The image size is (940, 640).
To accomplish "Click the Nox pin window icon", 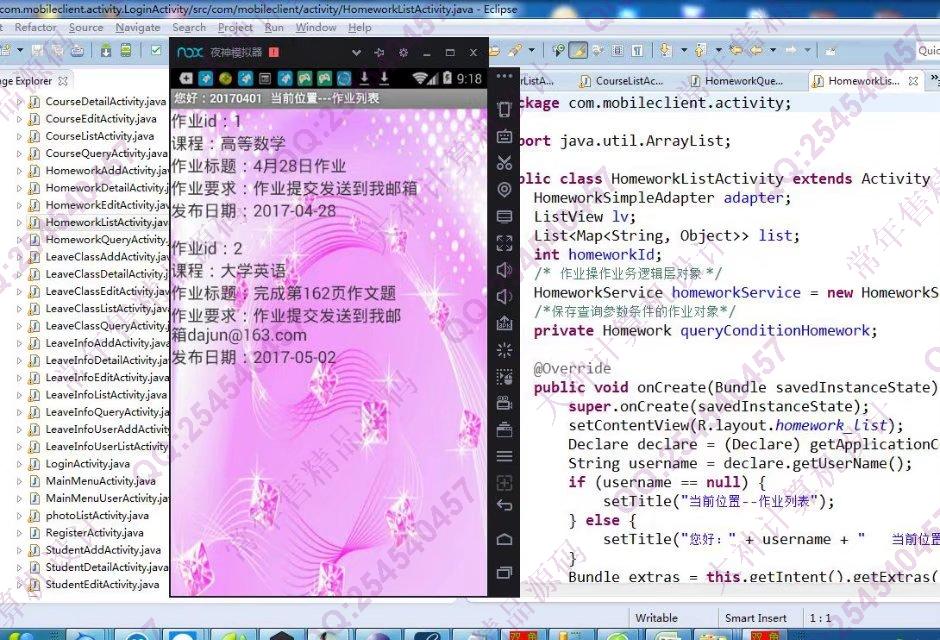I will pos(379,53).
